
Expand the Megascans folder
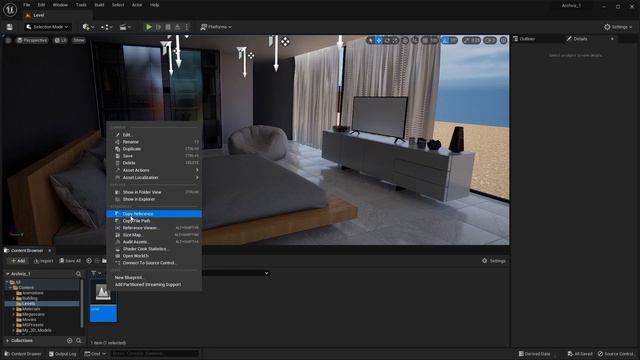point(13,314)
